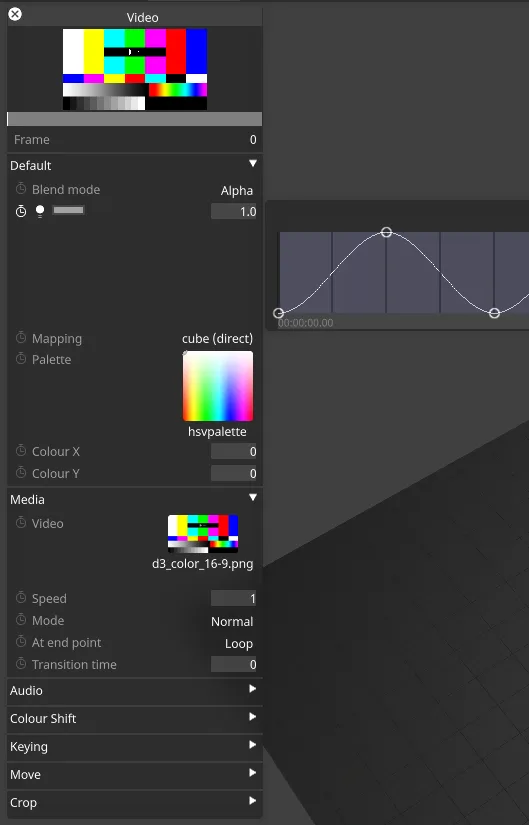Click the d3_color_16-9.png file name
Screen dimensions: 529x825
[x=203, y=564]
